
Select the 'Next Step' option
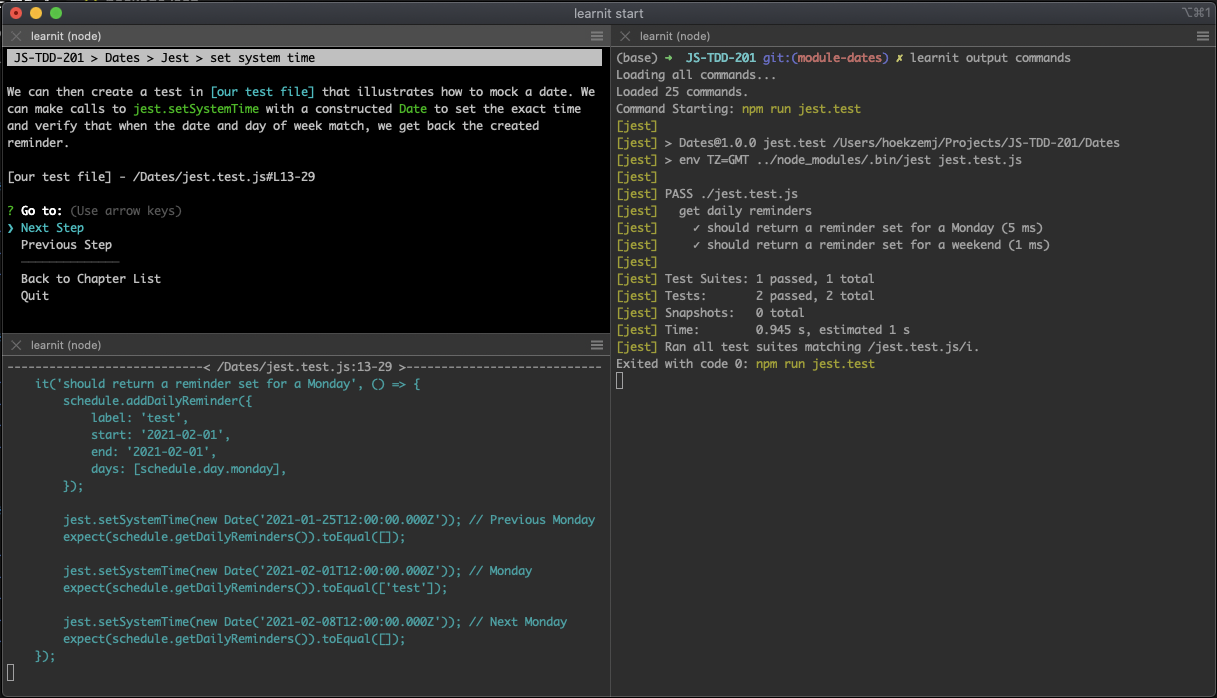coord(52,228)
